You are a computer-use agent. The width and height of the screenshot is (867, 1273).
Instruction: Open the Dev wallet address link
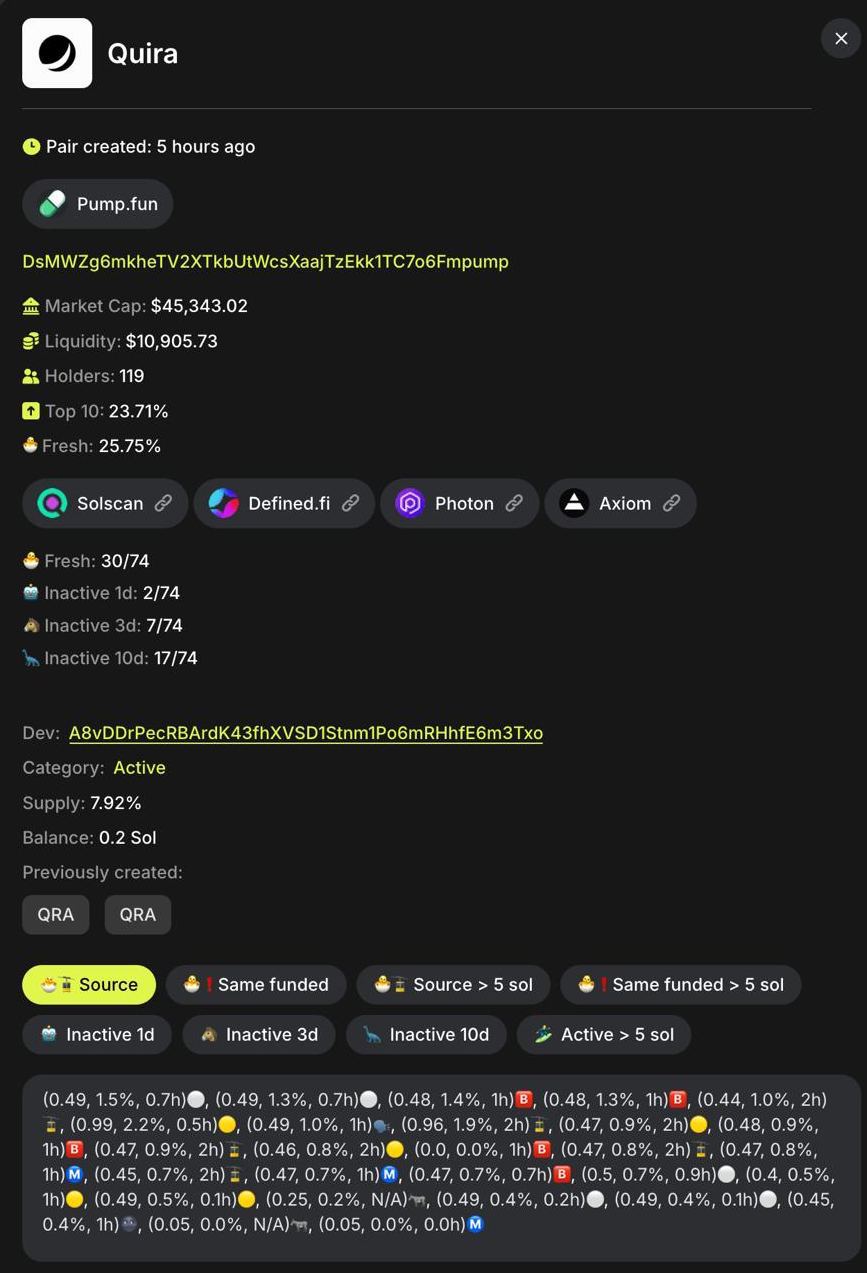pyautogui.click(x=305, y=733)
